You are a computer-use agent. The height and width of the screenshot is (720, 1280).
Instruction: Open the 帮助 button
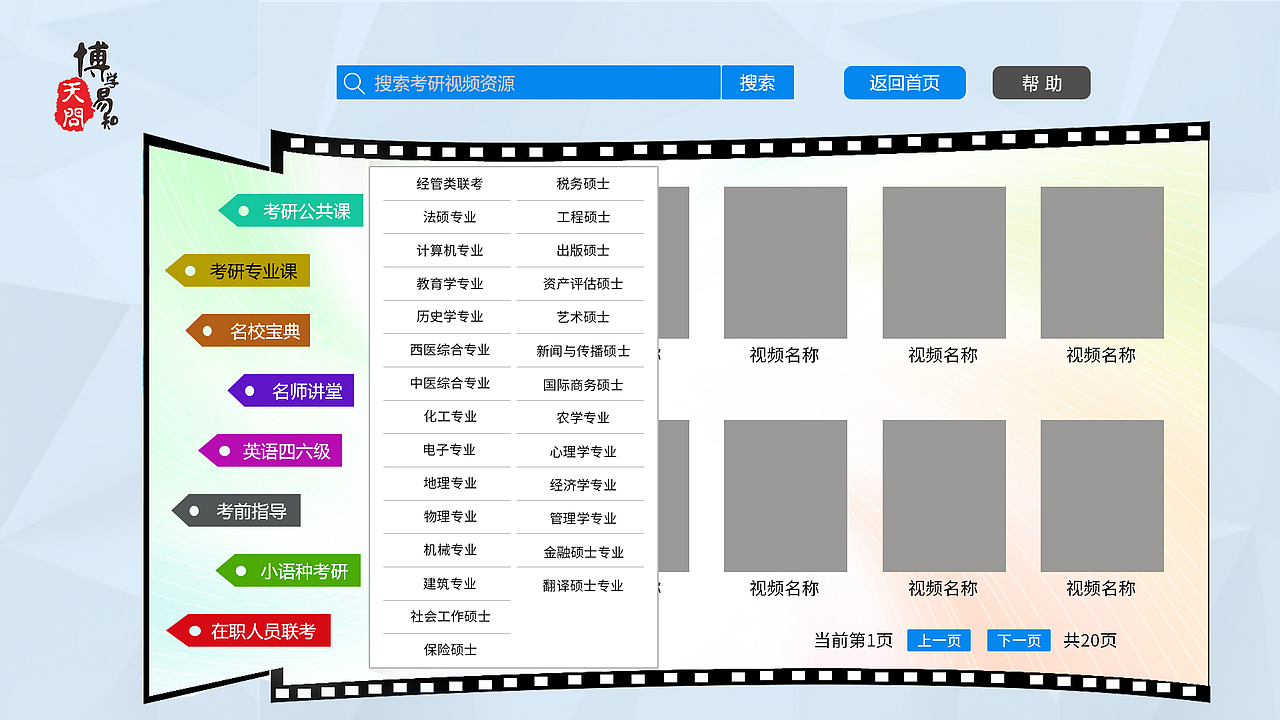[1041, 83]
